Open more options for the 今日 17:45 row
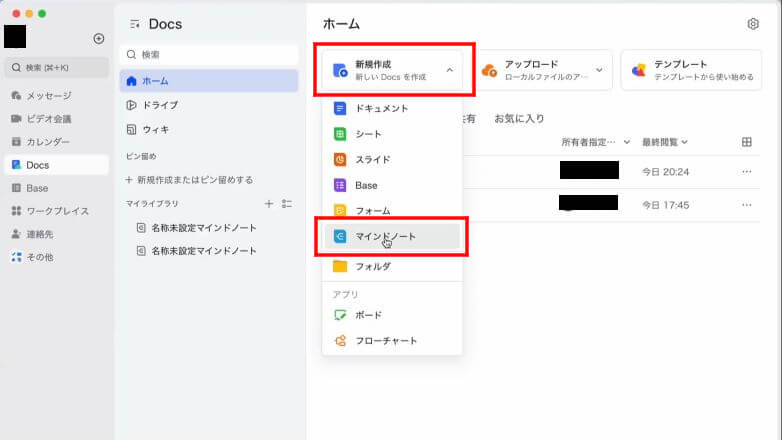Image resolution: width=782 pixels, height=440 pixels. (x=747, y=205)
